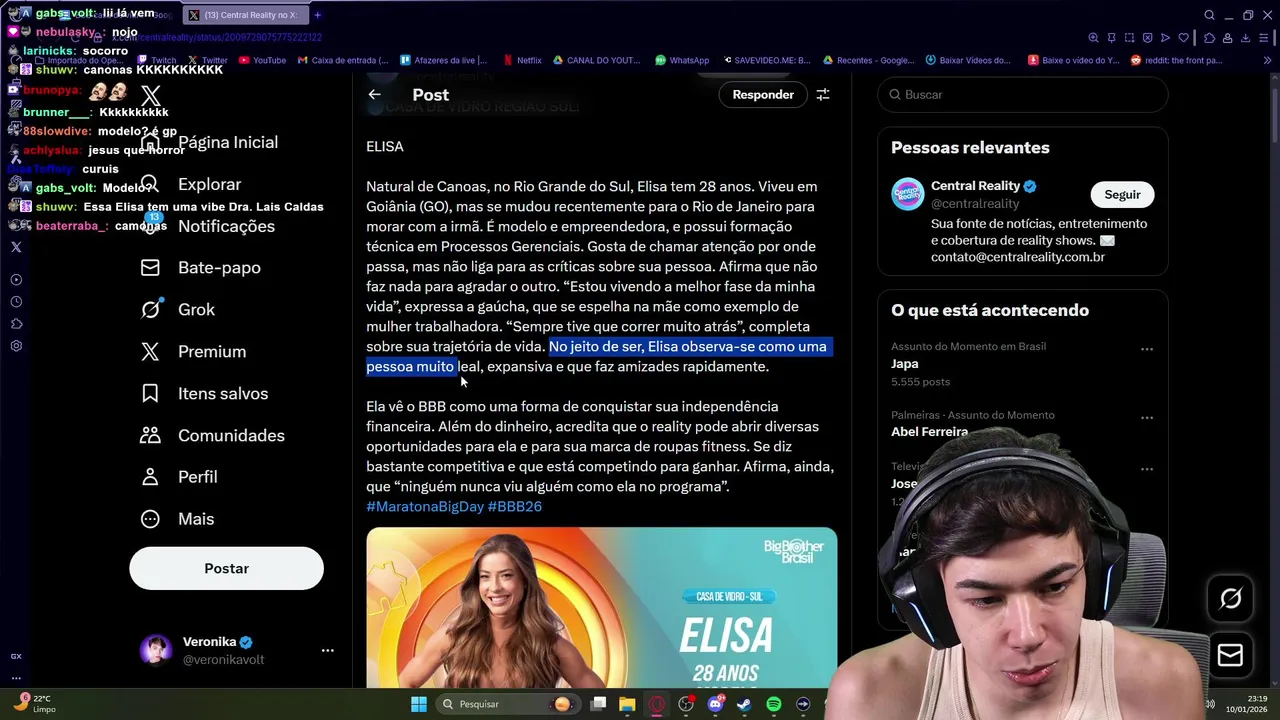
Task: Open downloads icon in browser toolbar
Action: pos(1246,38)
